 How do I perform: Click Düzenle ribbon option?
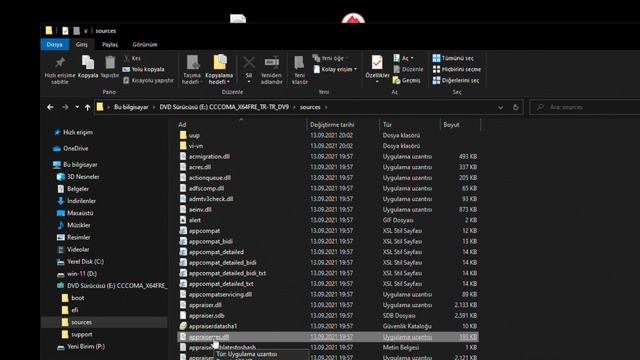click(x=408, y=69)
